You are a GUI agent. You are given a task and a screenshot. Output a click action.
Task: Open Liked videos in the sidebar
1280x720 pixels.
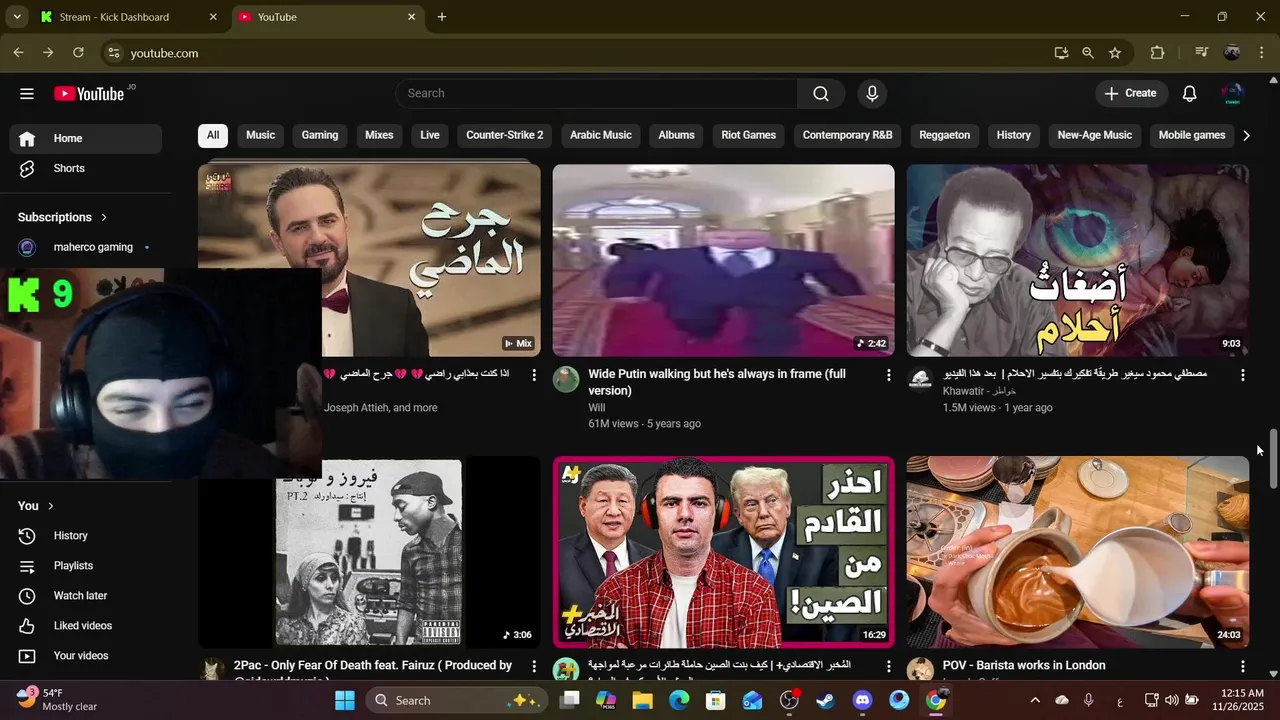pyautogui.click(x=85, y=626)
